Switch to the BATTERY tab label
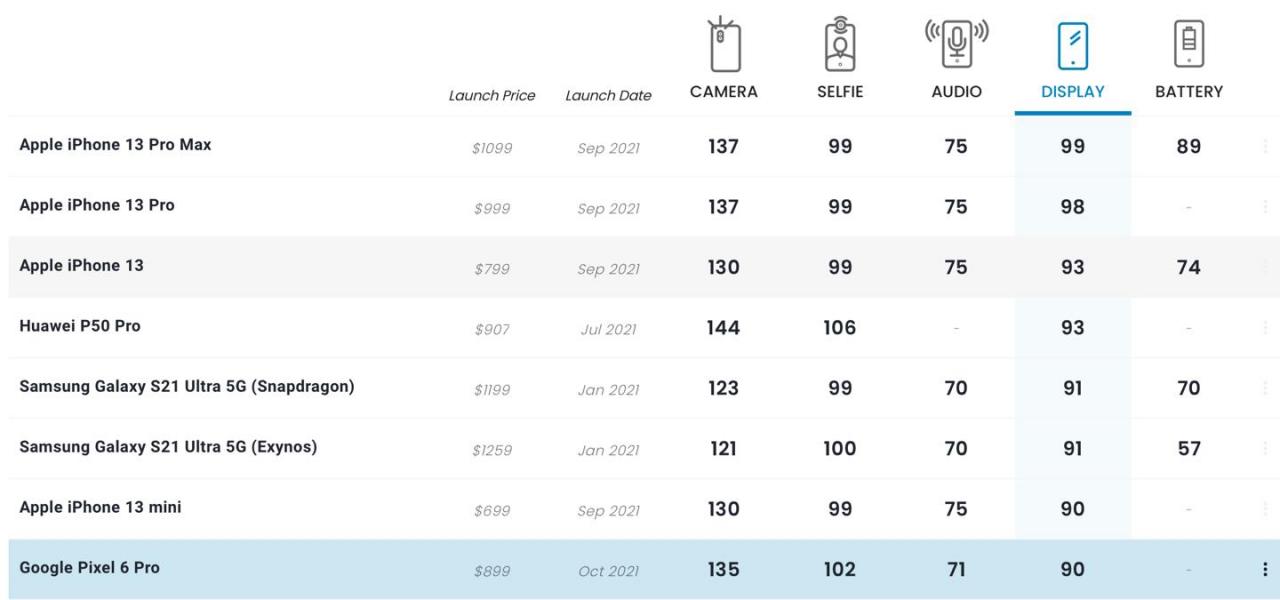The height and width of the screenshot is (600, 1280). coord(1189,92)
